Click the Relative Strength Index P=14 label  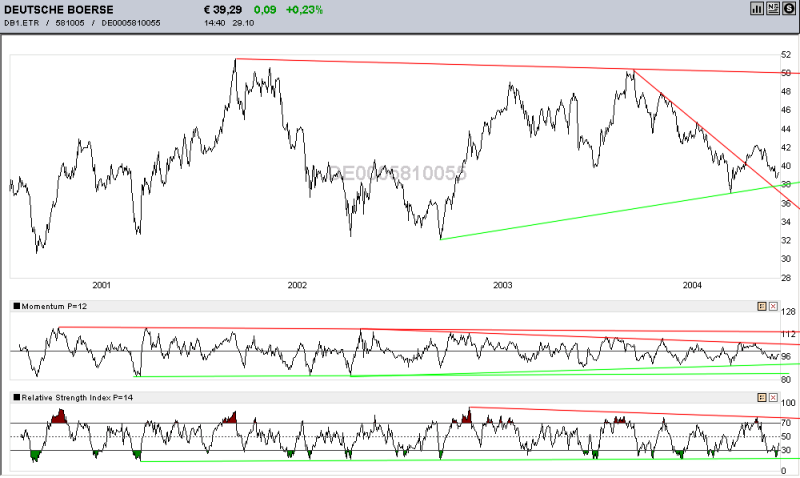77,397
